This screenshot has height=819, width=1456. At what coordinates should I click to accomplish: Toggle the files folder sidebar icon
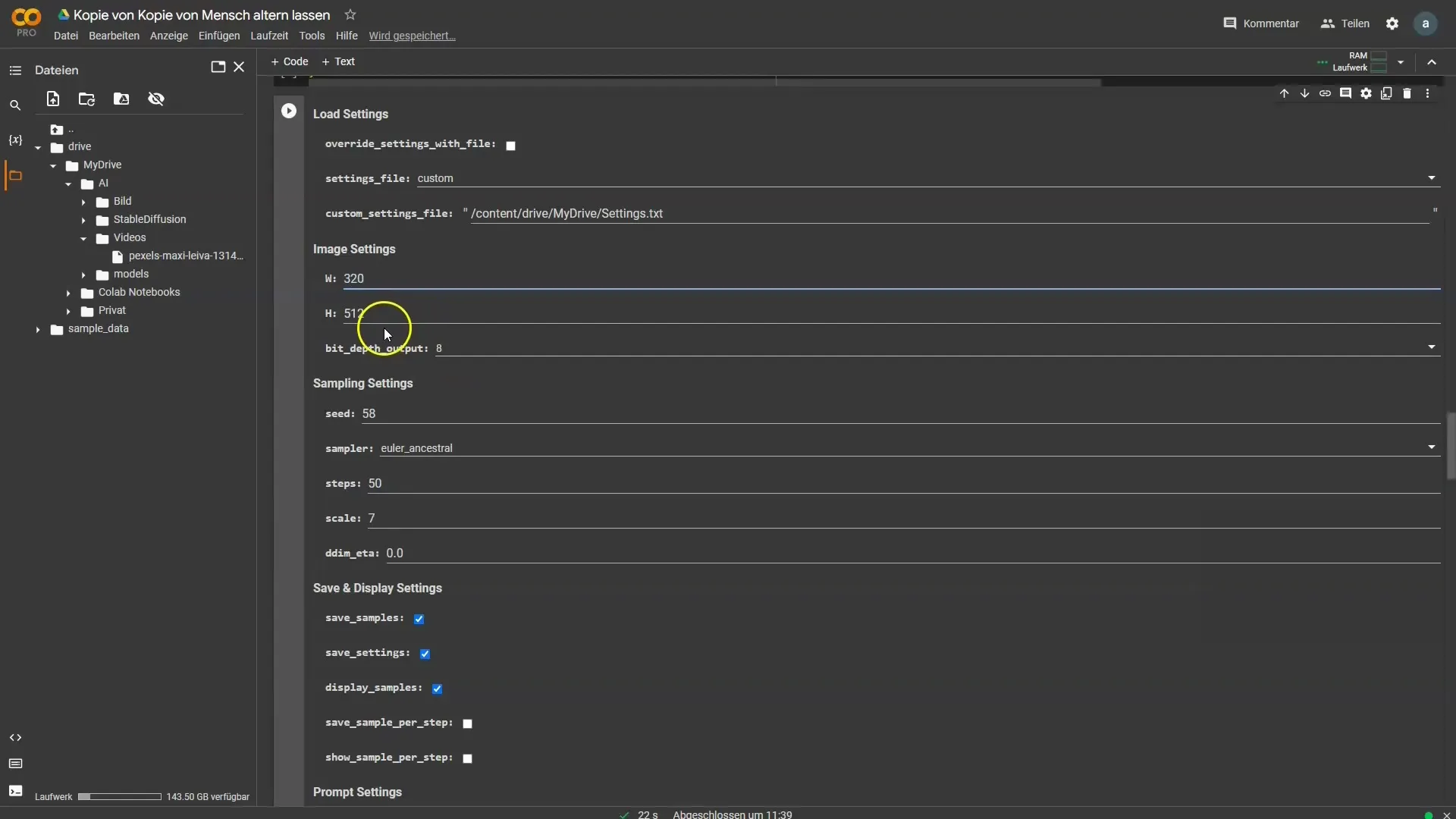pos(15,175)
